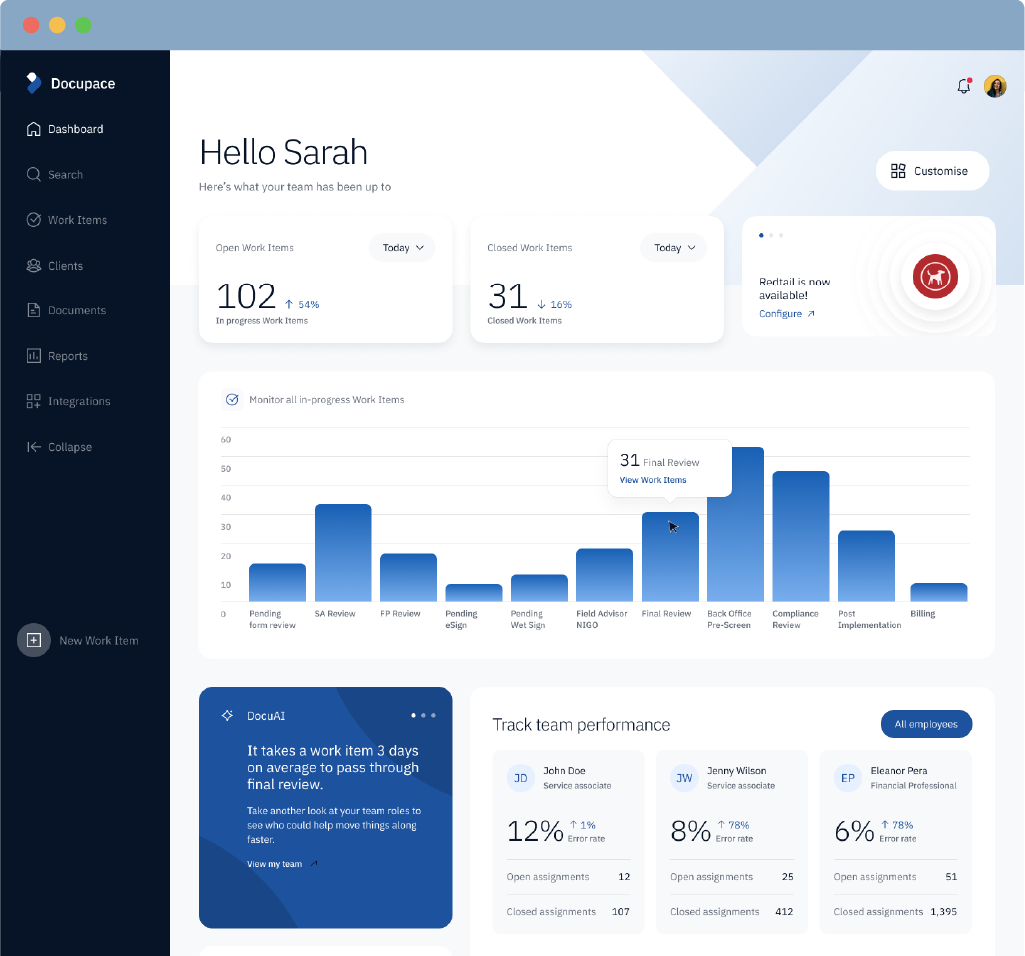Open Today dropdown for Closed Work Items

click(x=674, y=248)
